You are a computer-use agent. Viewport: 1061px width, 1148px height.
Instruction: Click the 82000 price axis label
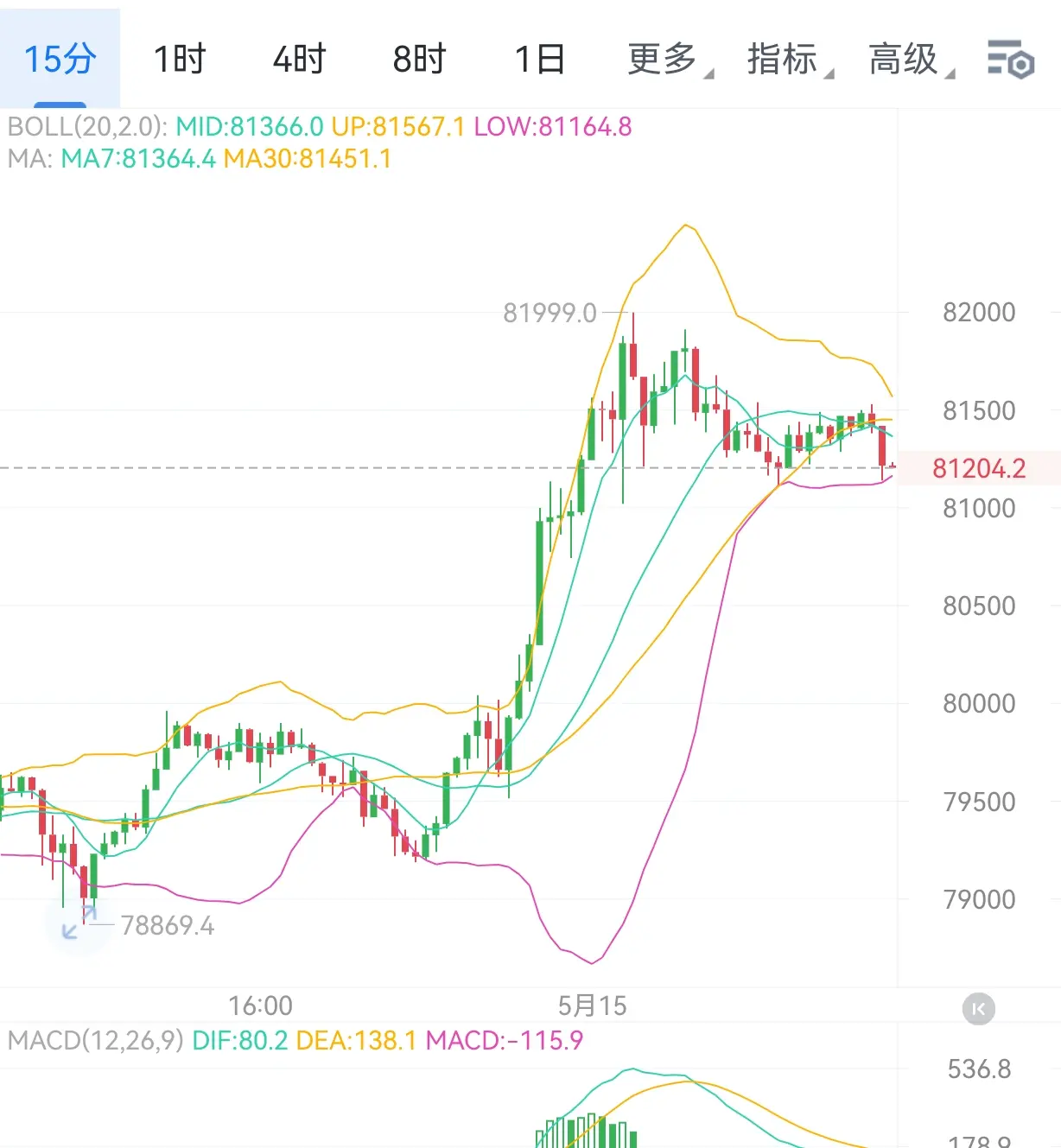(979, 312)
